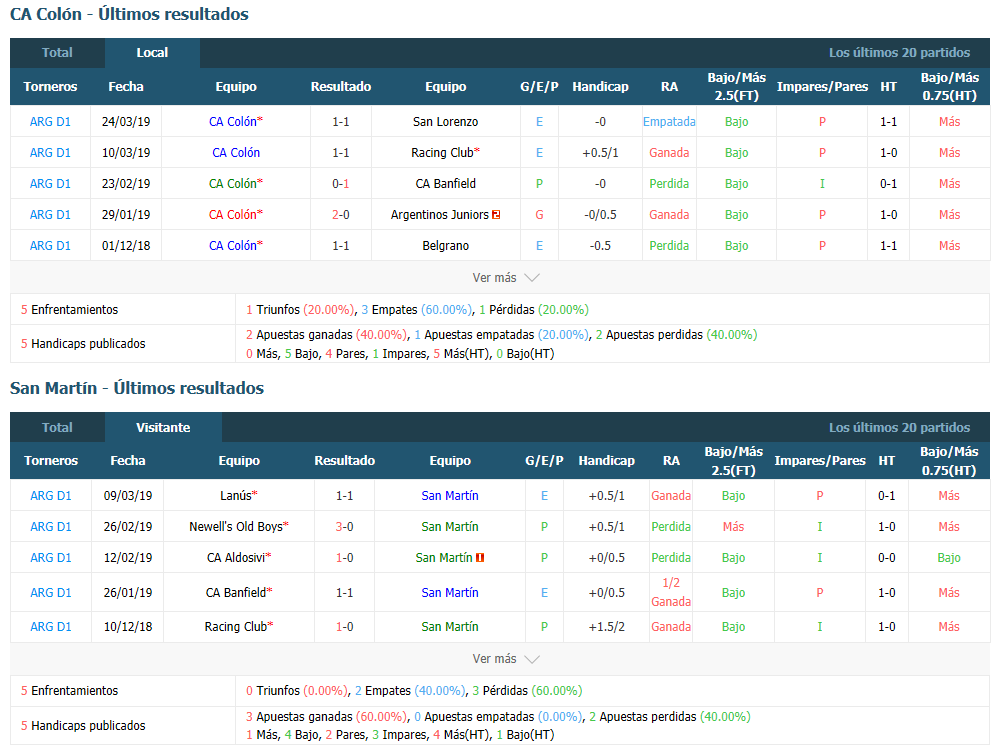Open ARG D1 link for 26/01/19 match
Screen dimensions: 994x750
[51, 593]
